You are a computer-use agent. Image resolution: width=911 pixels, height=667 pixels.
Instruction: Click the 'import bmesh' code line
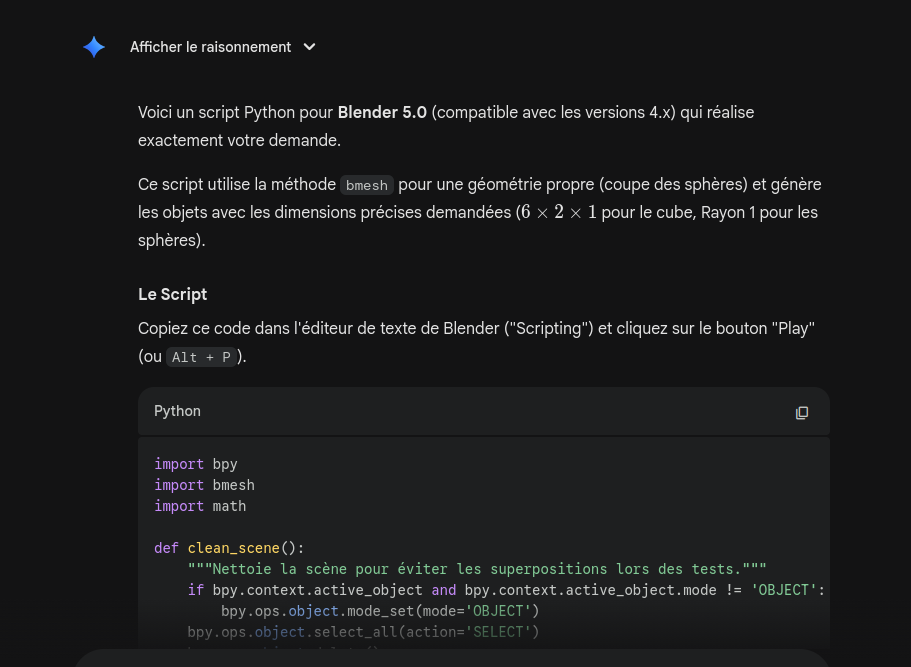tap(204, 485)
